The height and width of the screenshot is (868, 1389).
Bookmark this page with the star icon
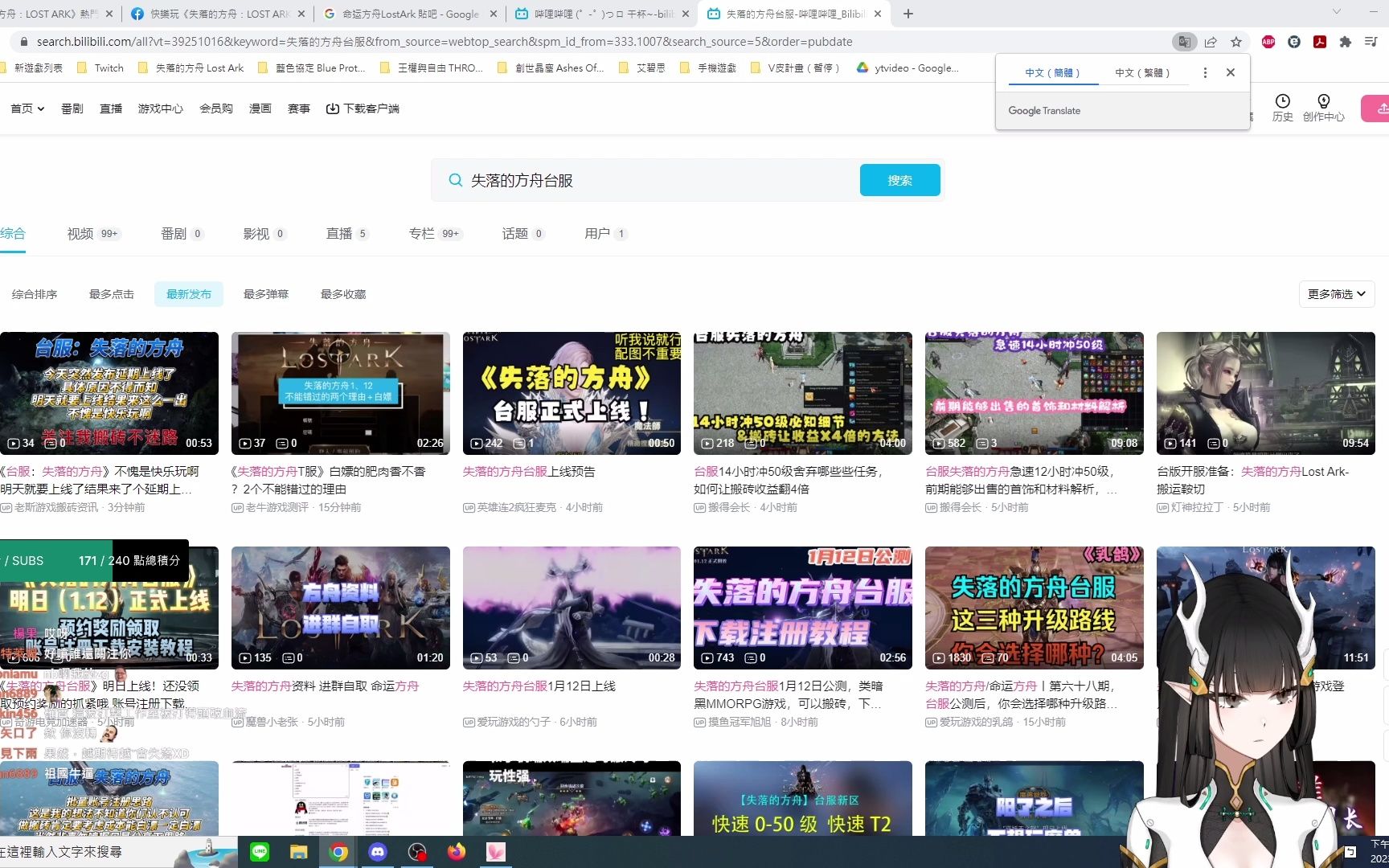click(x=1236, y=42)
